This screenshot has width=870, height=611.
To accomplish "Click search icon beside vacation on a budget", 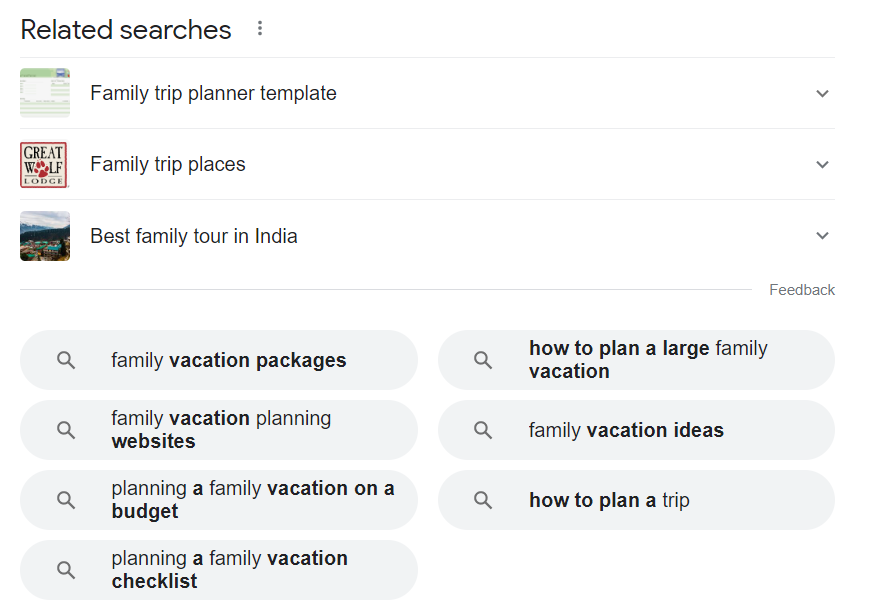I will point(66,500).
